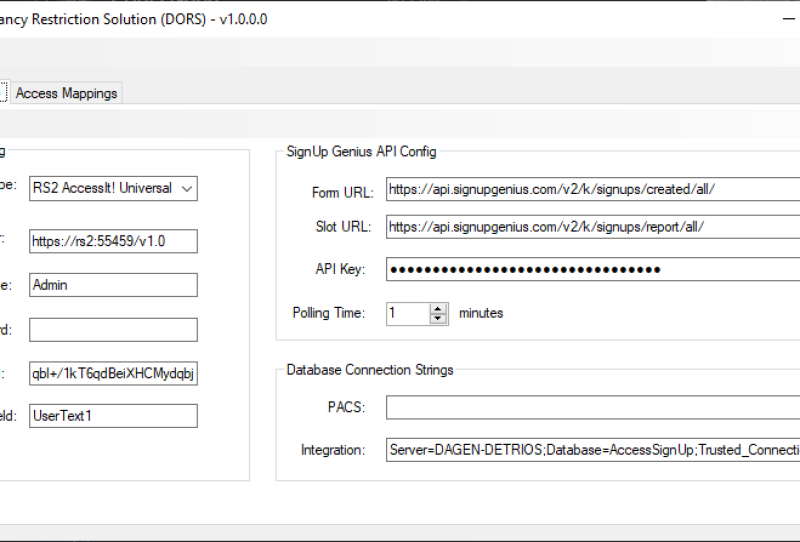Click the https://rs2:55459/v1.0 server address field
800x542 pixels.
(x=113, y=241)
